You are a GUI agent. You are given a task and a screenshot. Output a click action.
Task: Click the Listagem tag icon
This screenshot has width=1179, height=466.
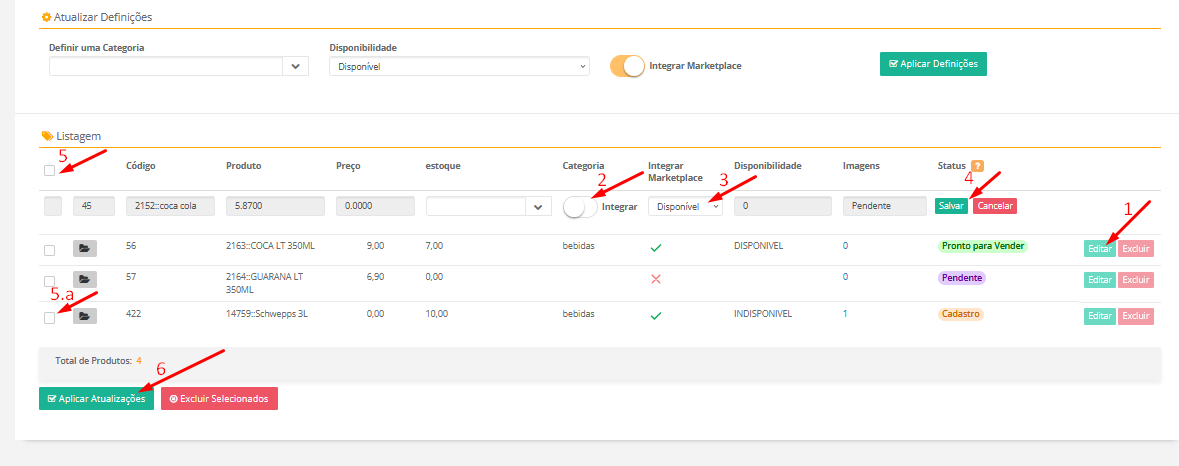[46, 135]
